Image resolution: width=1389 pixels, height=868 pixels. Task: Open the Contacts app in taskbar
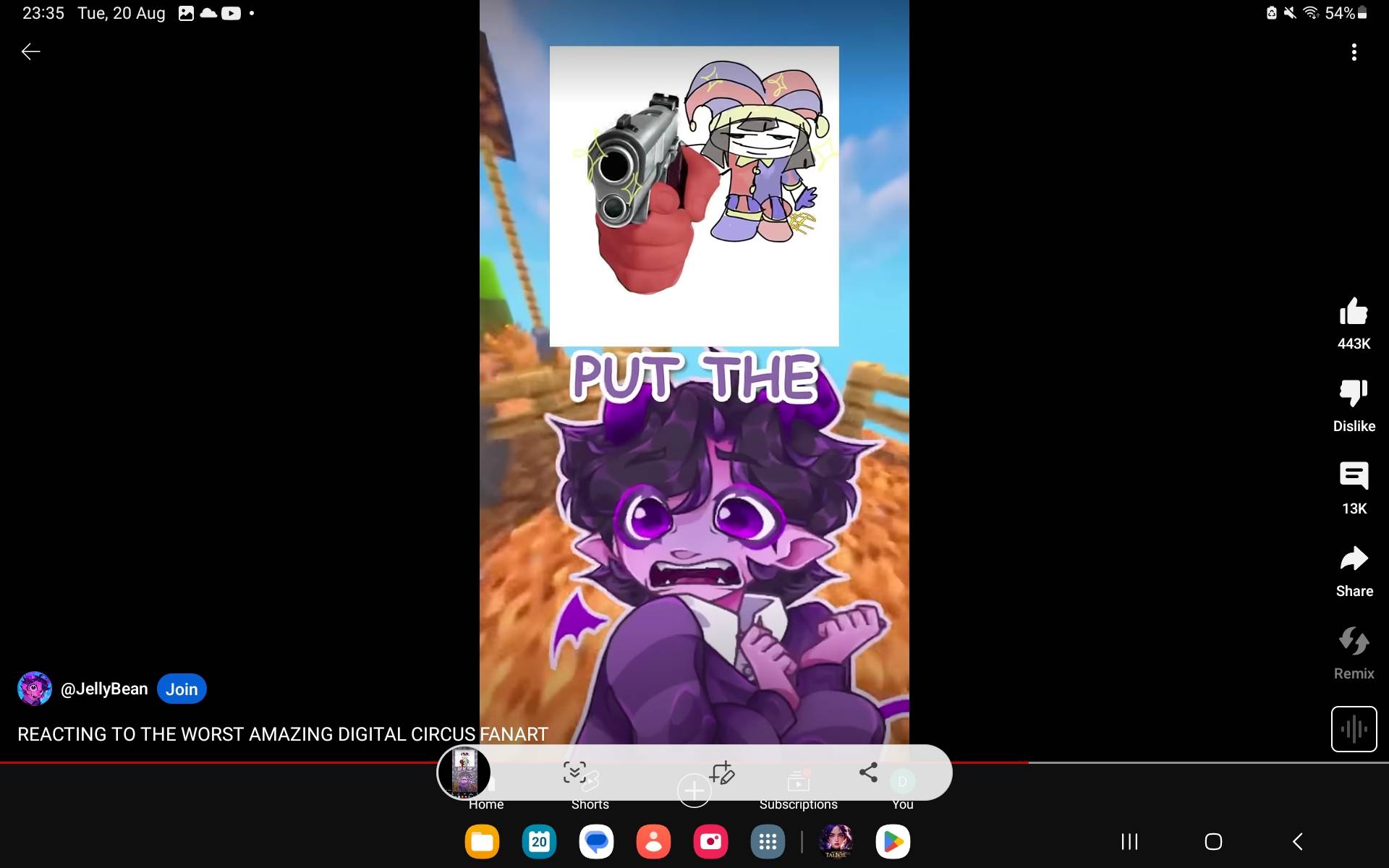(653, 841)
